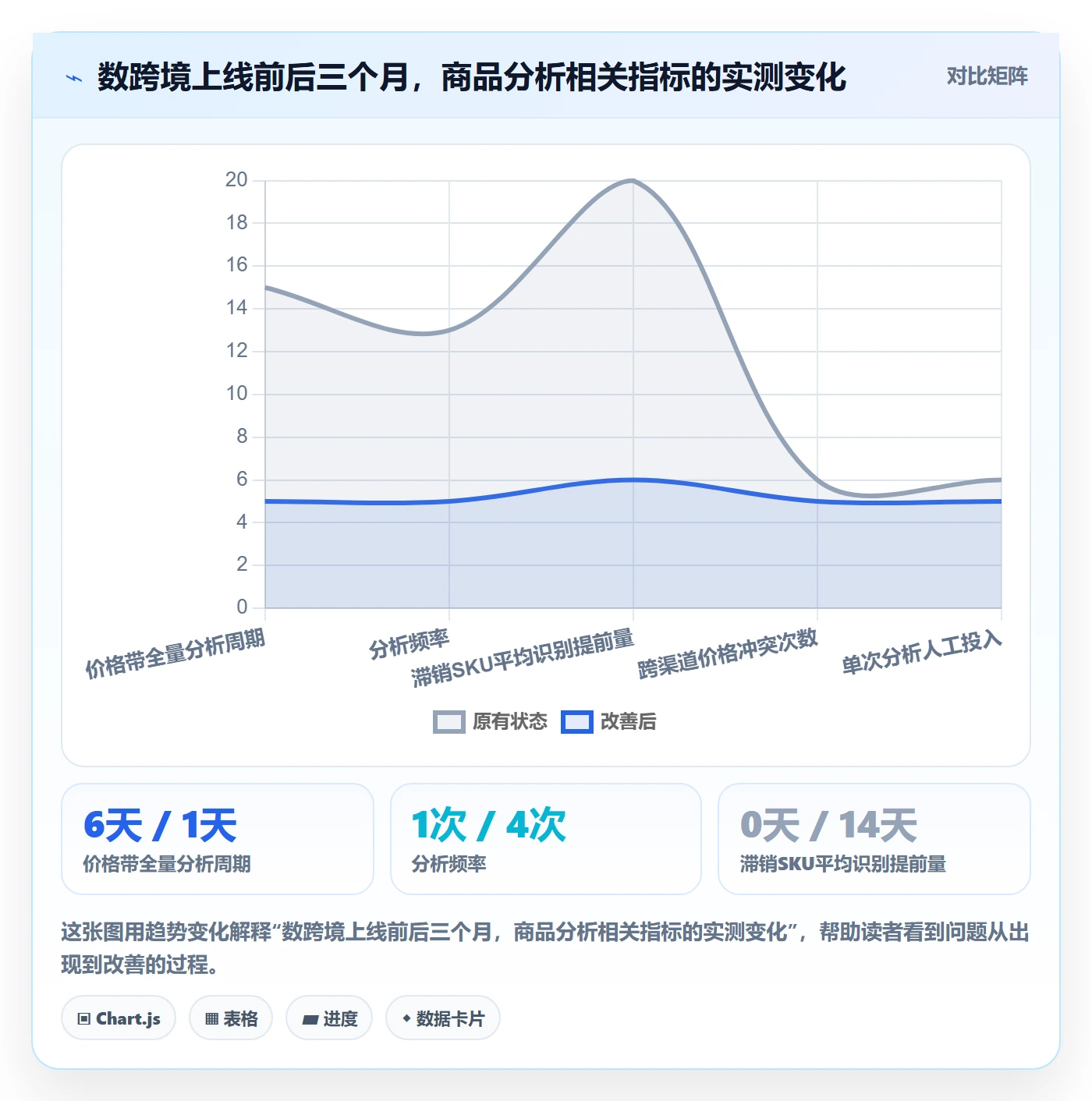Screen dimensions: 1092x1101
Task: Click the gray line peak at value 20
Action: (x=633, y=181)
